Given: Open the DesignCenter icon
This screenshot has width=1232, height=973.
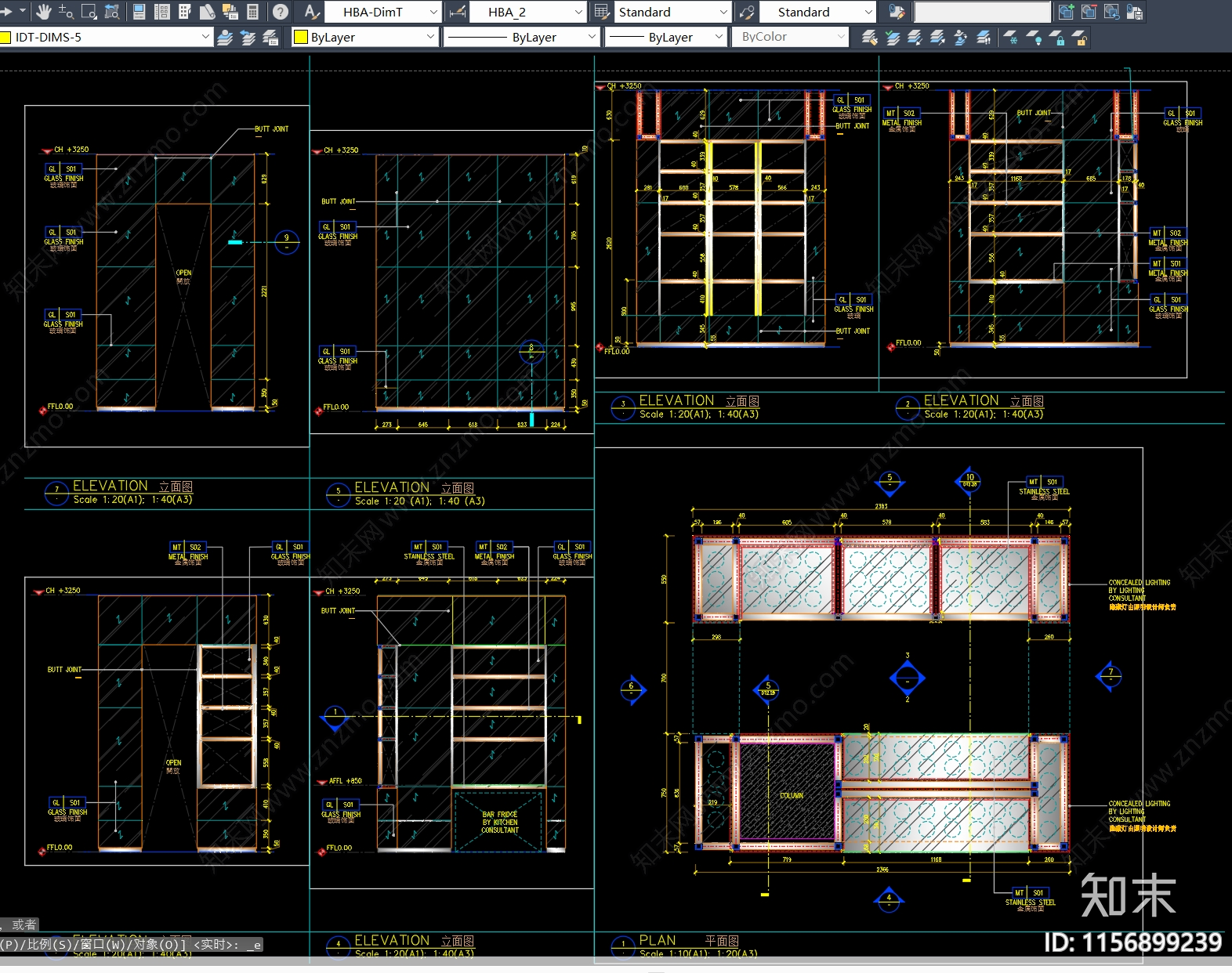Looking at the screenshot, I should (x=162, y=12).
